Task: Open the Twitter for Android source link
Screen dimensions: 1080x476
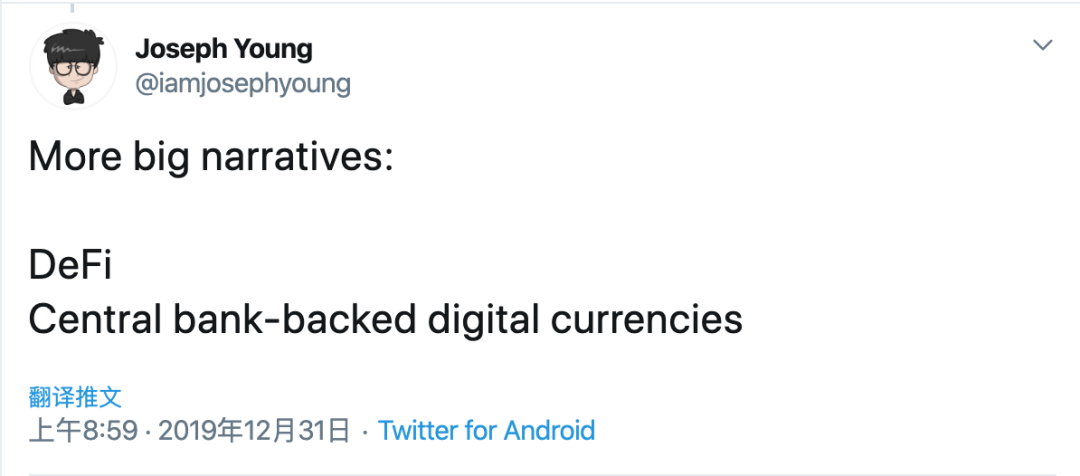Action: tap(487, 431)
